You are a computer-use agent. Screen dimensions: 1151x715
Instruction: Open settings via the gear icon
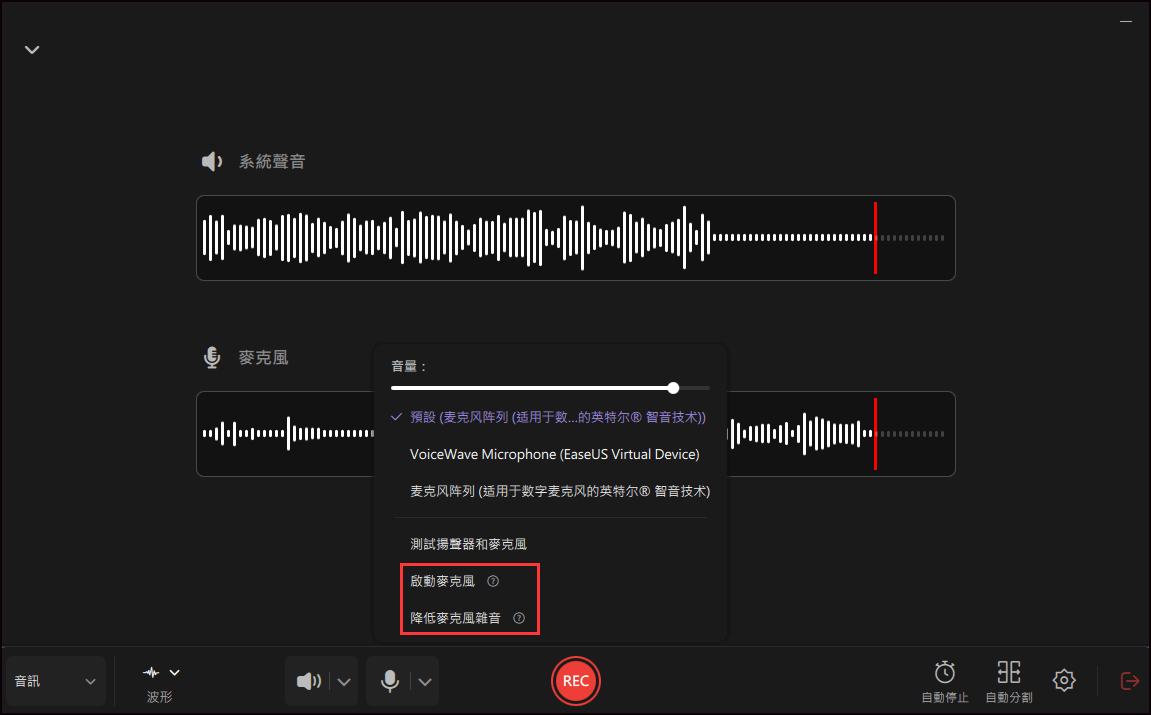1064,681
